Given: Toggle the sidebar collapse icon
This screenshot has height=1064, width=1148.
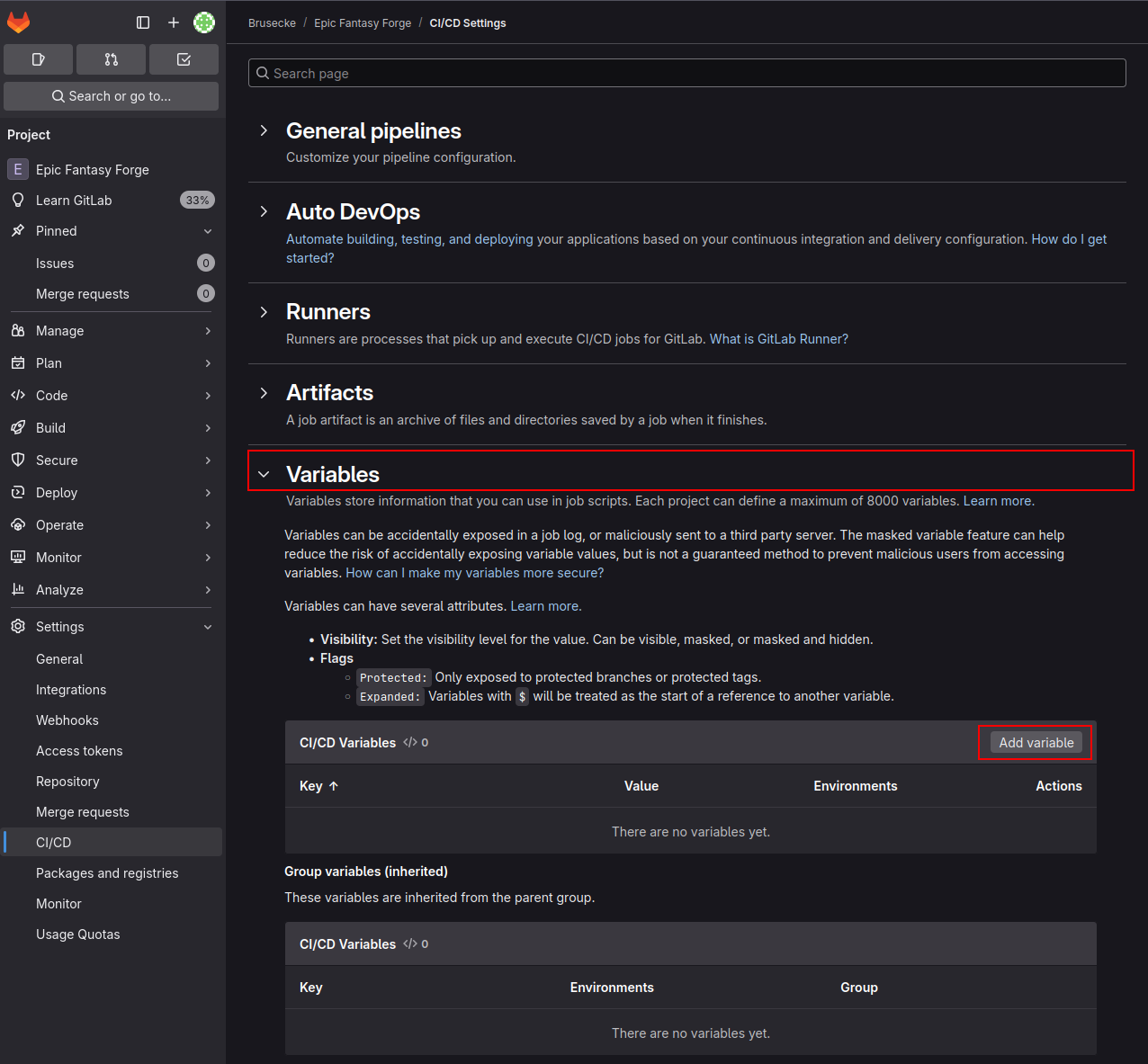Looking at the screenshot, I should pyautogui.click(x=143, y=22).
